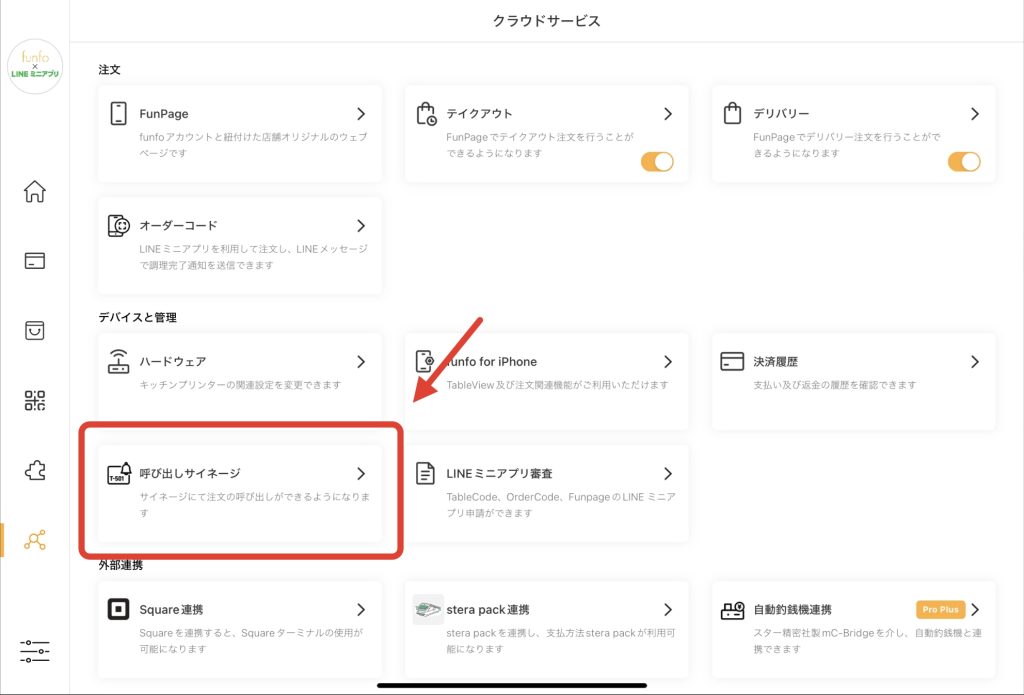Open the puzzle piece icon in sidebar
The height and width of the screenshot is (695, 1024).
(x=35, y=470)
